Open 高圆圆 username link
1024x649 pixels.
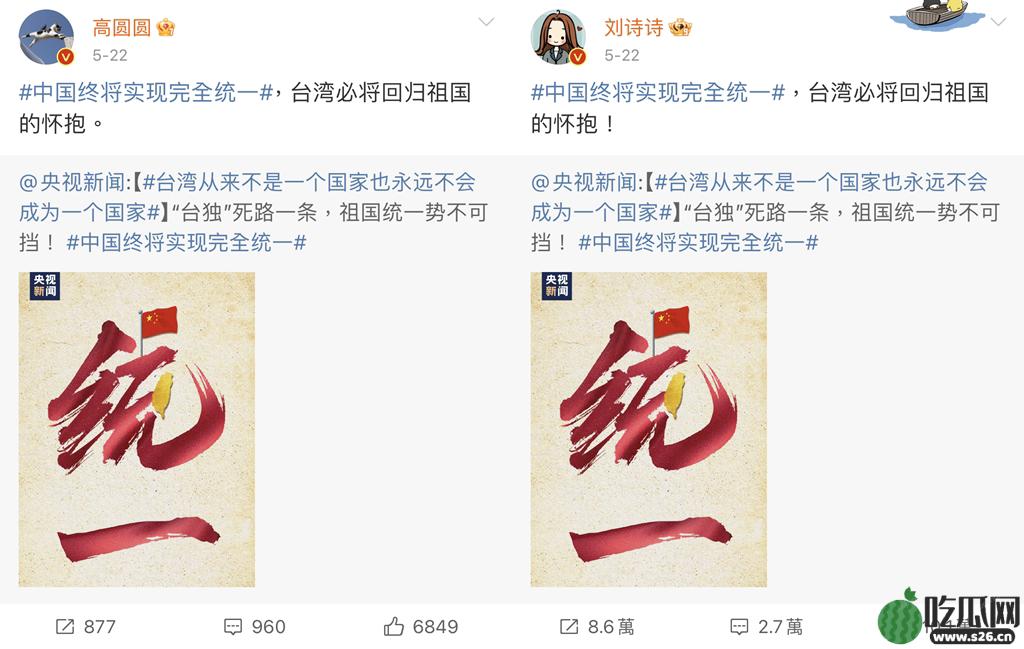pyautogui.click(x=122, y=27)
